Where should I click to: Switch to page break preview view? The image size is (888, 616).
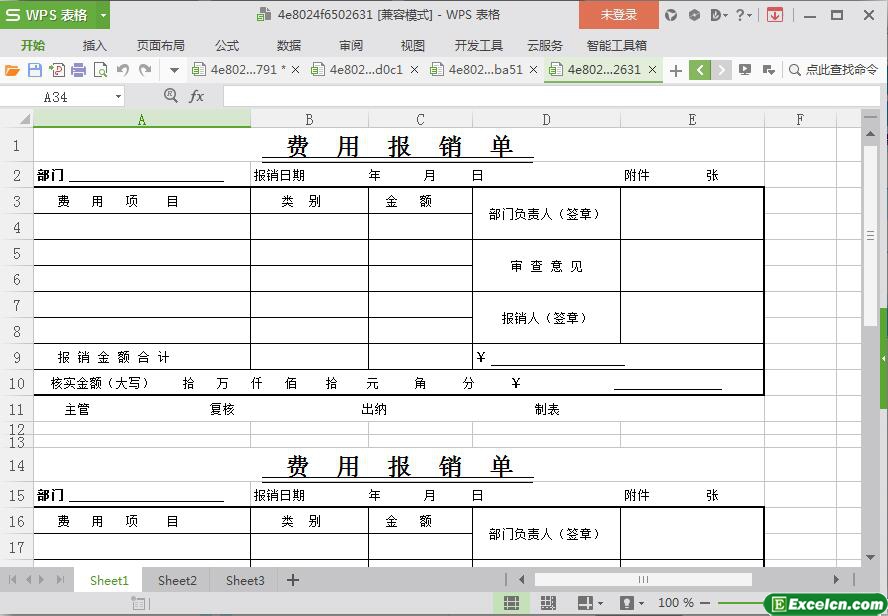548,603
